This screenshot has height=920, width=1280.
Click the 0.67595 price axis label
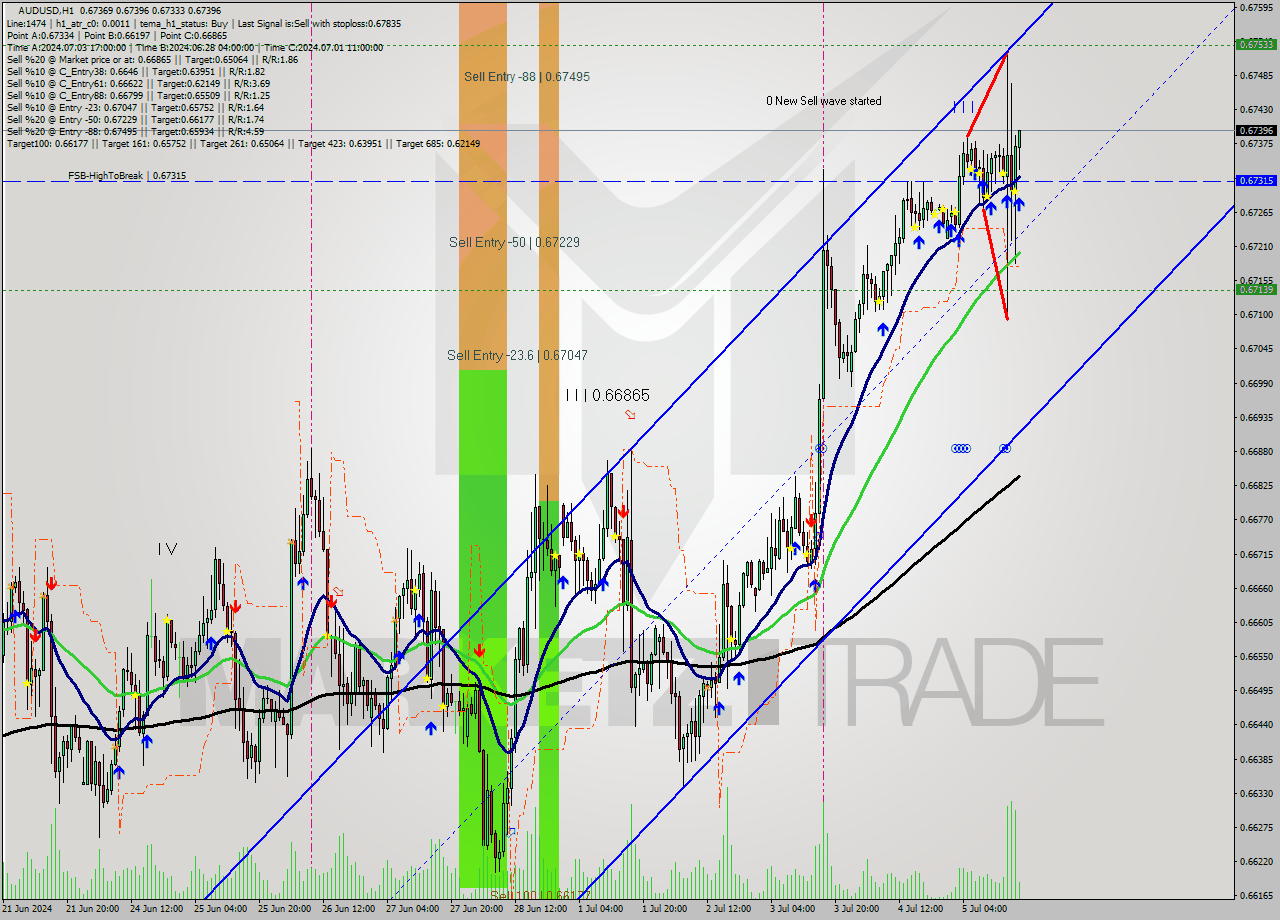1256,7
